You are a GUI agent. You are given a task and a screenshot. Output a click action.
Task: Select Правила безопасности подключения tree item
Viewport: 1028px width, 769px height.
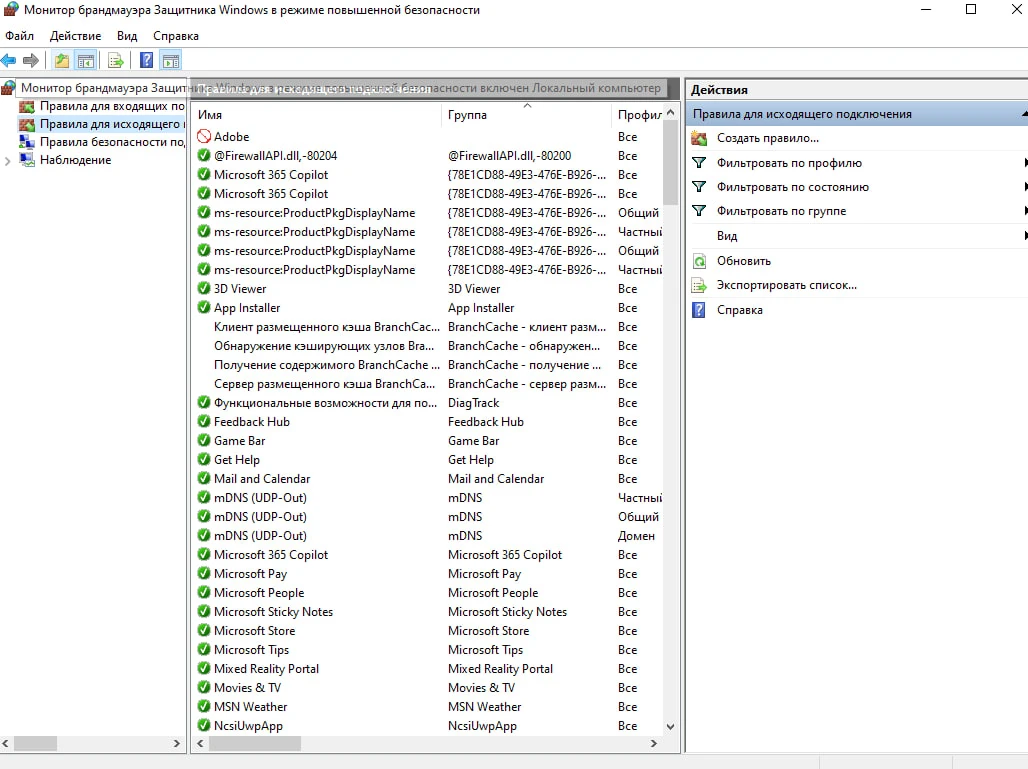tap(112, 142)
